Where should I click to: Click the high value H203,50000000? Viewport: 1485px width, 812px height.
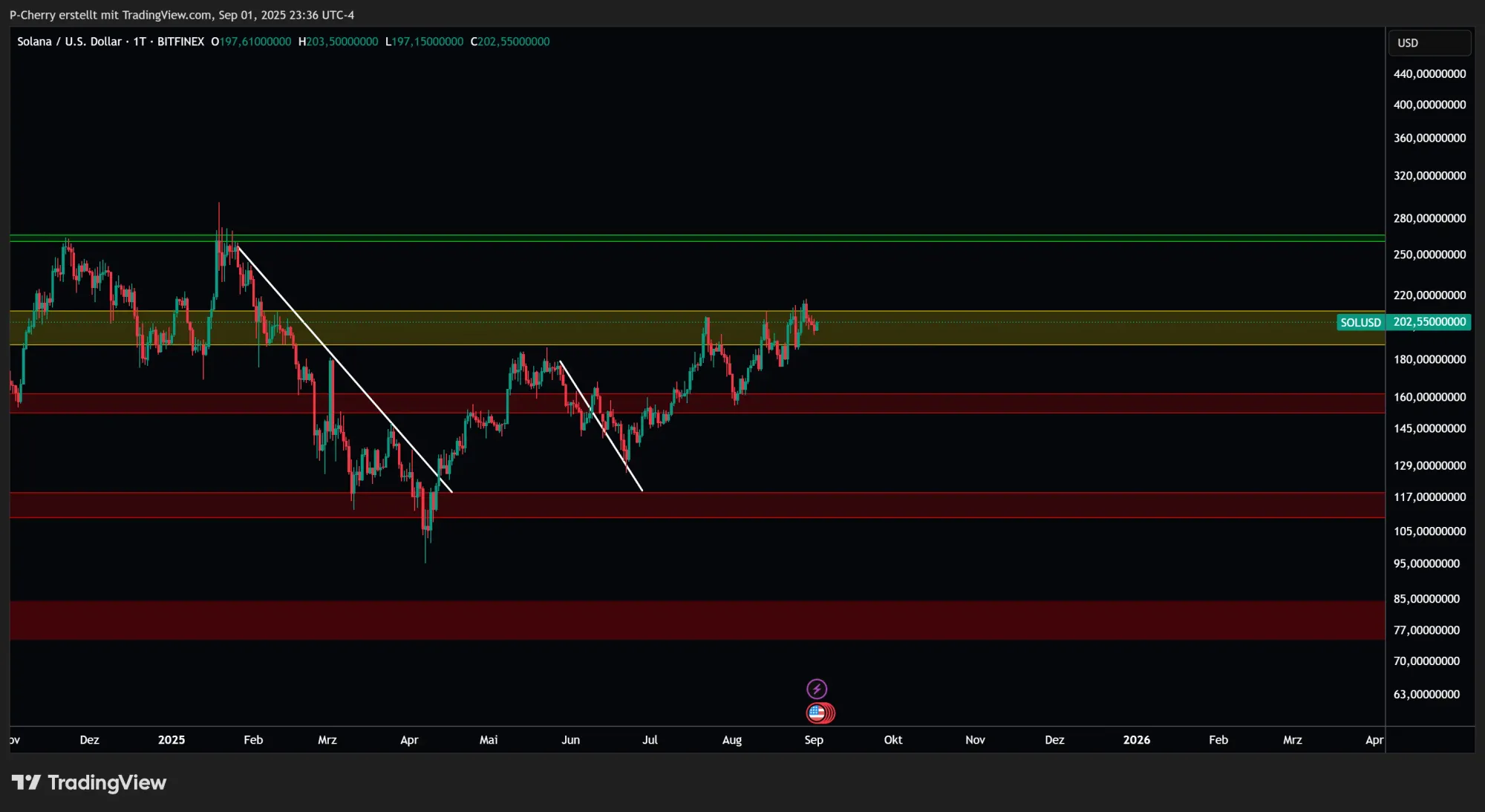(x=338, y=42)
